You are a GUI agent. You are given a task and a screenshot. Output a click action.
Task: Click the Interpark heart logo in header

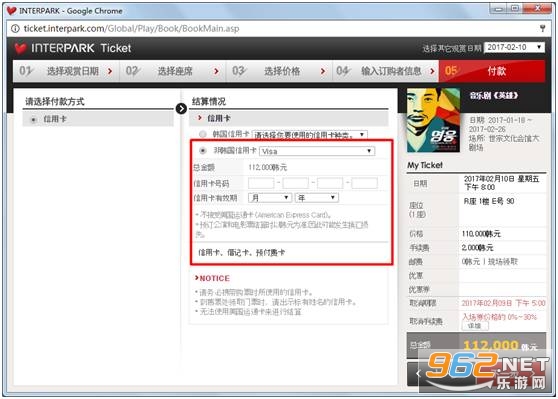[x=21, y=48]
